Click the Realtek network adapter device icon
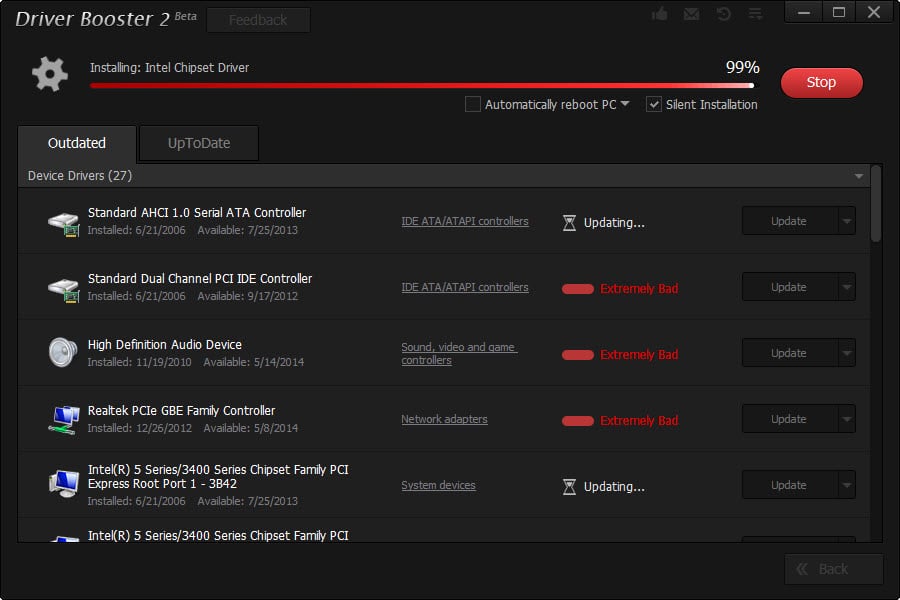 tap(63, 419)
